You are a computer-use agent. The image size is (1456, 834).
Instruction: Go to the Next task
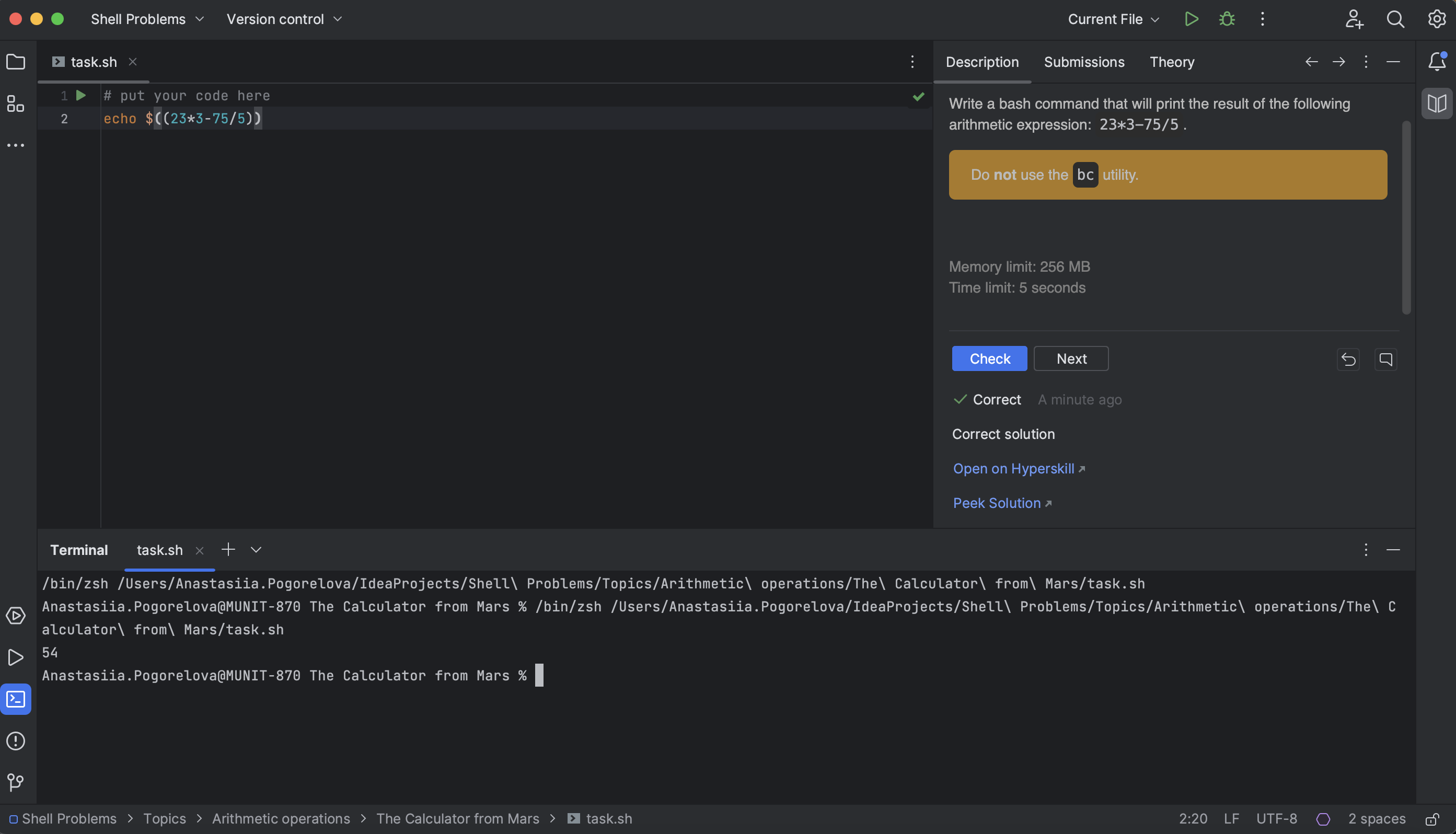pyautogui.click(x=1070, y=358)
